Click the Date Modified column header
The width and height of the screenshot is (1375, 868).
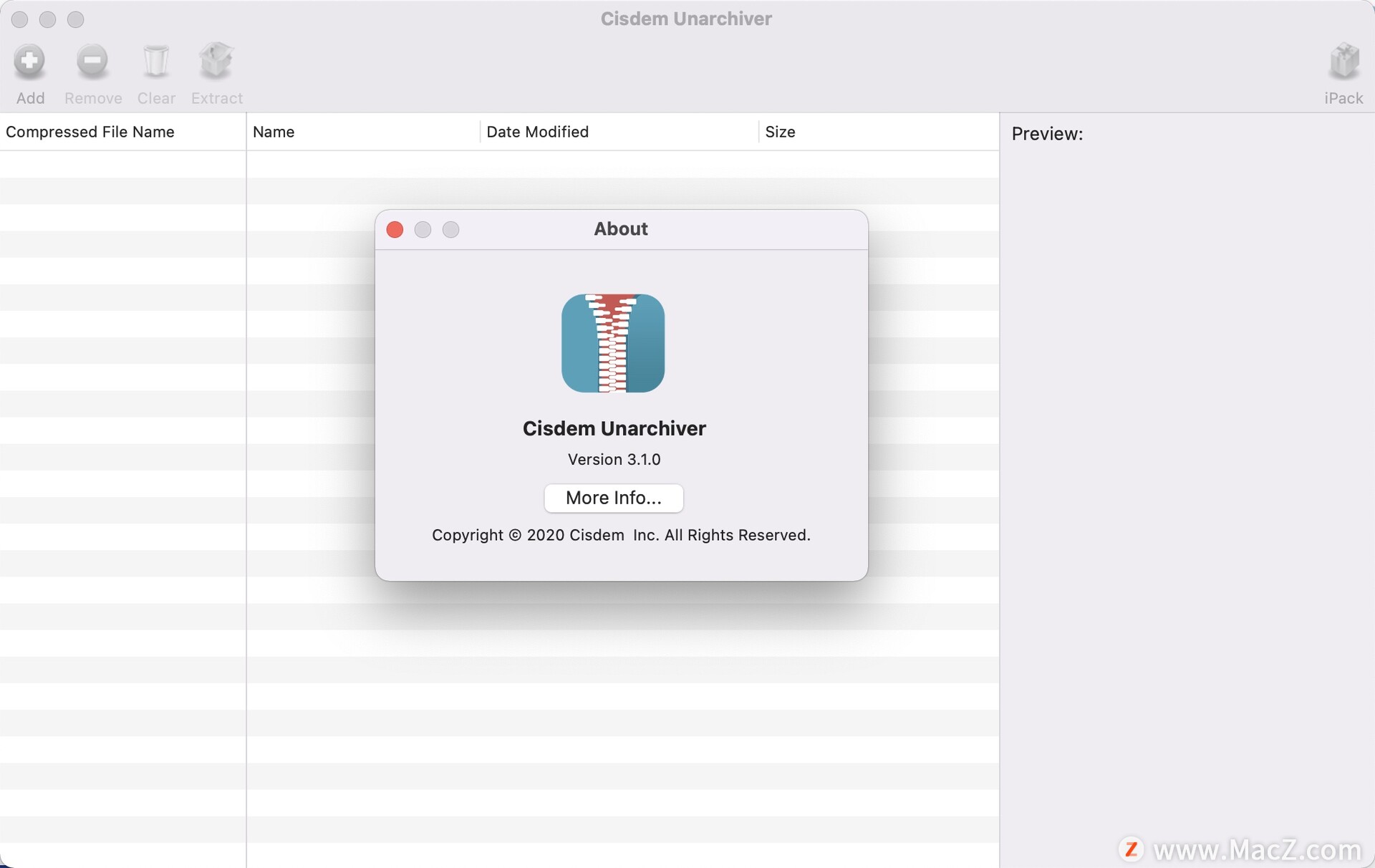[x=537, y=131]
